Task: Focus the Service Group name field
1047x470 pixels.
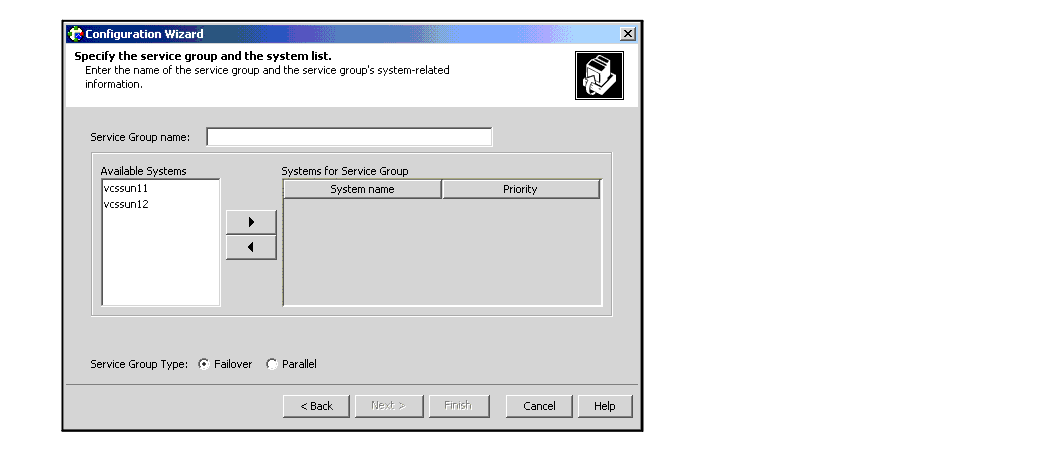Action: (x=349, y=137)
